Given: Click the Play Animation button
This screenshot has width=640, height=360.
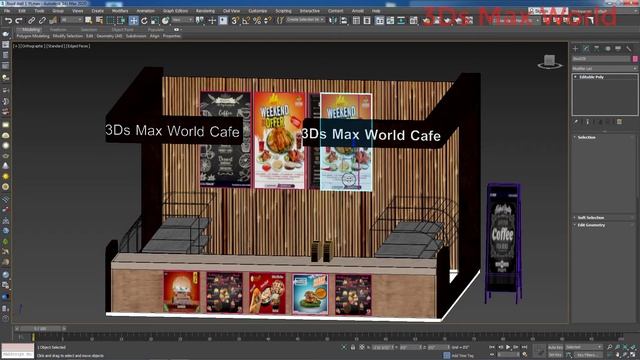Looking at the screenshot, I should tap(508, 347).
